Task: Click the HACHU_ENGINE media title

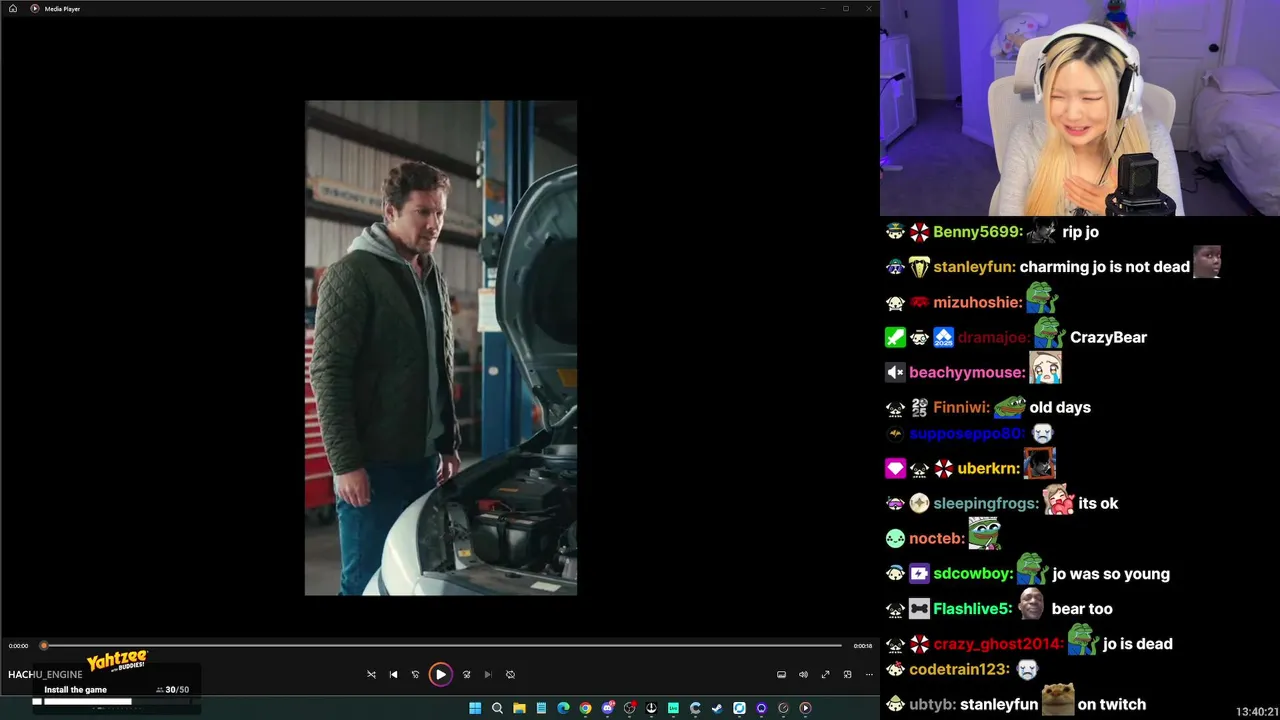Action: click(x=45, y=675)
